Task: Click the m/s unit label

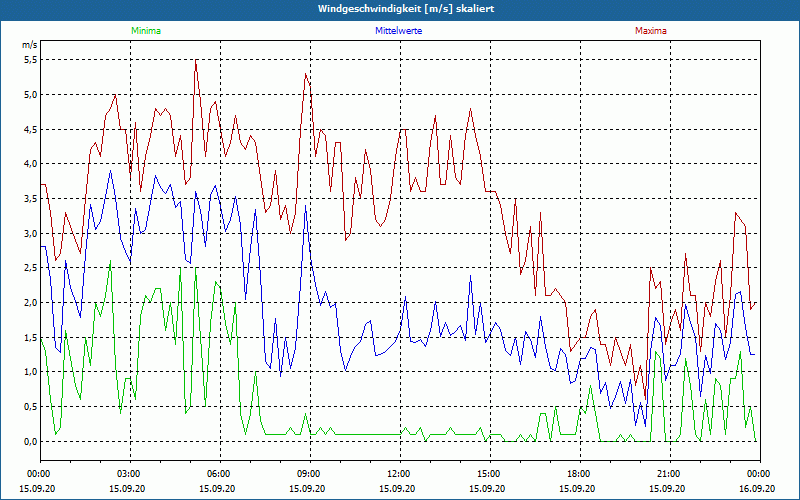Action: (30, 45)
